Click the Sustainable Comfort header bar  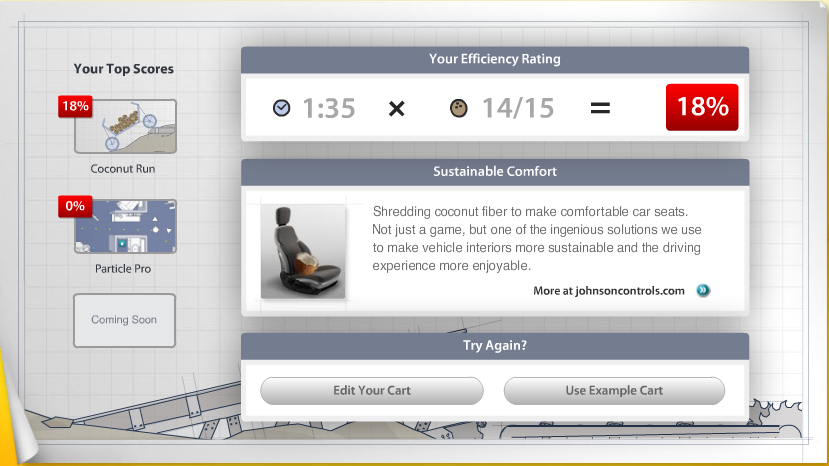494,171
